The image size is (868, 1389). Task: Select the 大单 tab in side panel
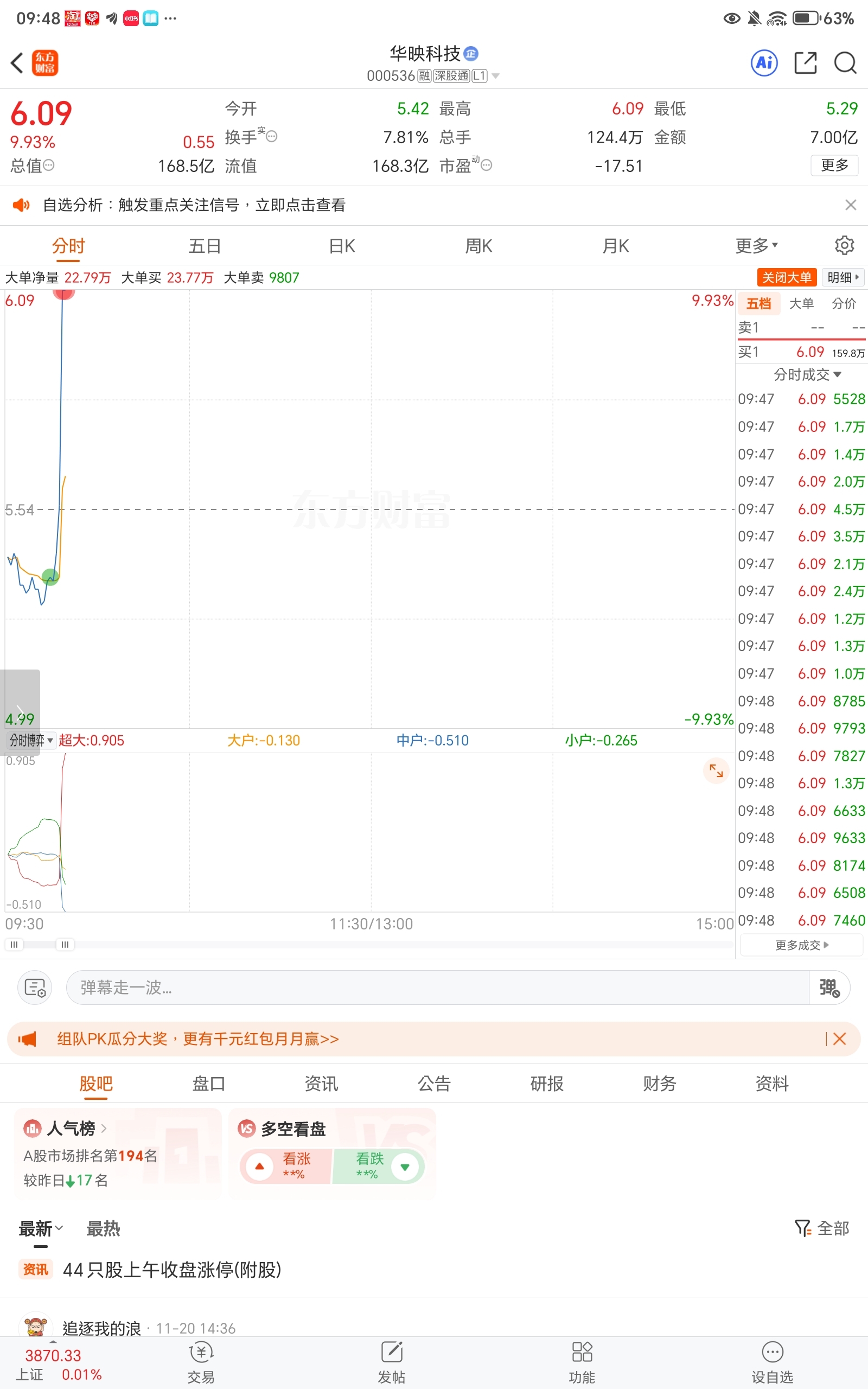tap(801, 304)
